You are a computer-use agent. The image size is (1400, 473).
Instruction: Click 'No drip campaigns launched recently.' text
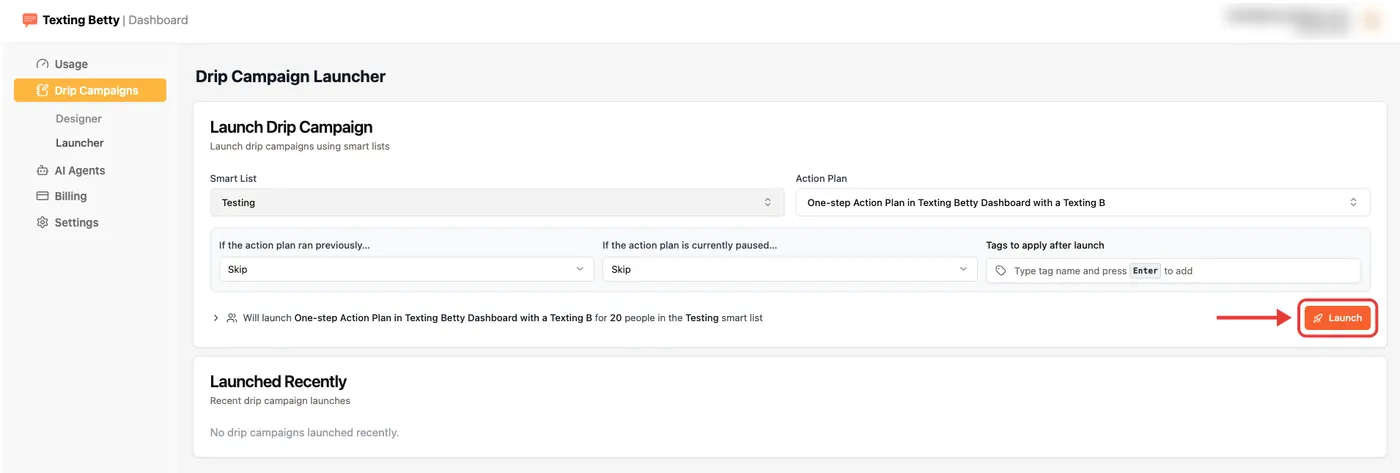pyautogui.click(x=304, y=433)
